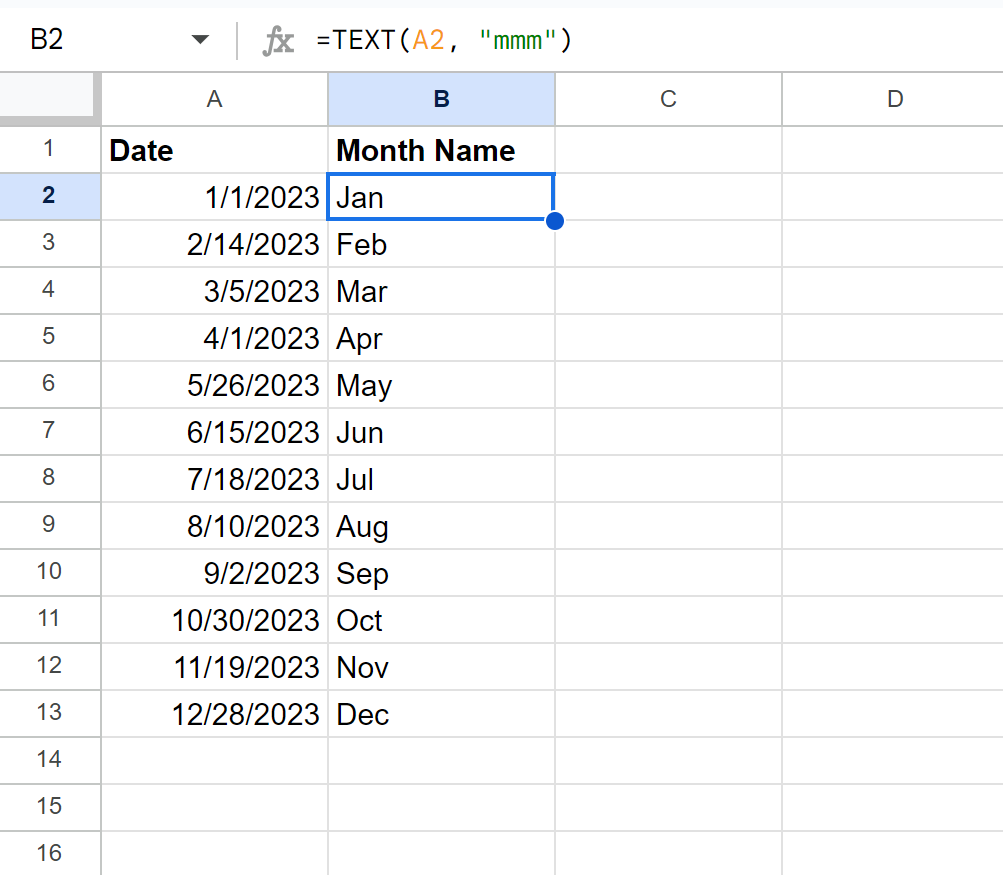Image resolution: width=1003 pixels, height=875 pixels.
Task: Click the fill handle dot on cell B2
Action: [555, 221]
